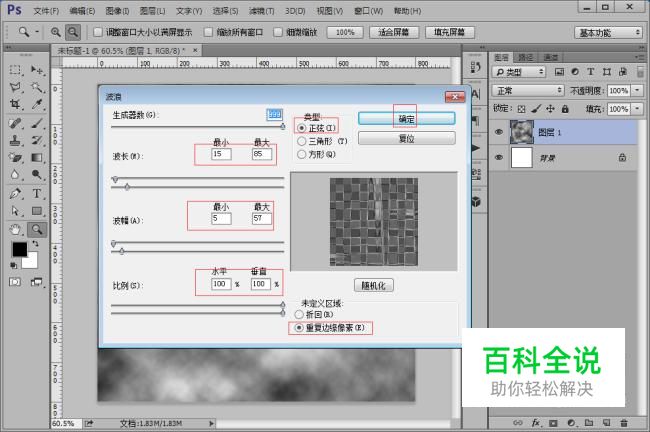Select the Rectangle shape tool
Screen dimensions: 650x432
(37, 211)
